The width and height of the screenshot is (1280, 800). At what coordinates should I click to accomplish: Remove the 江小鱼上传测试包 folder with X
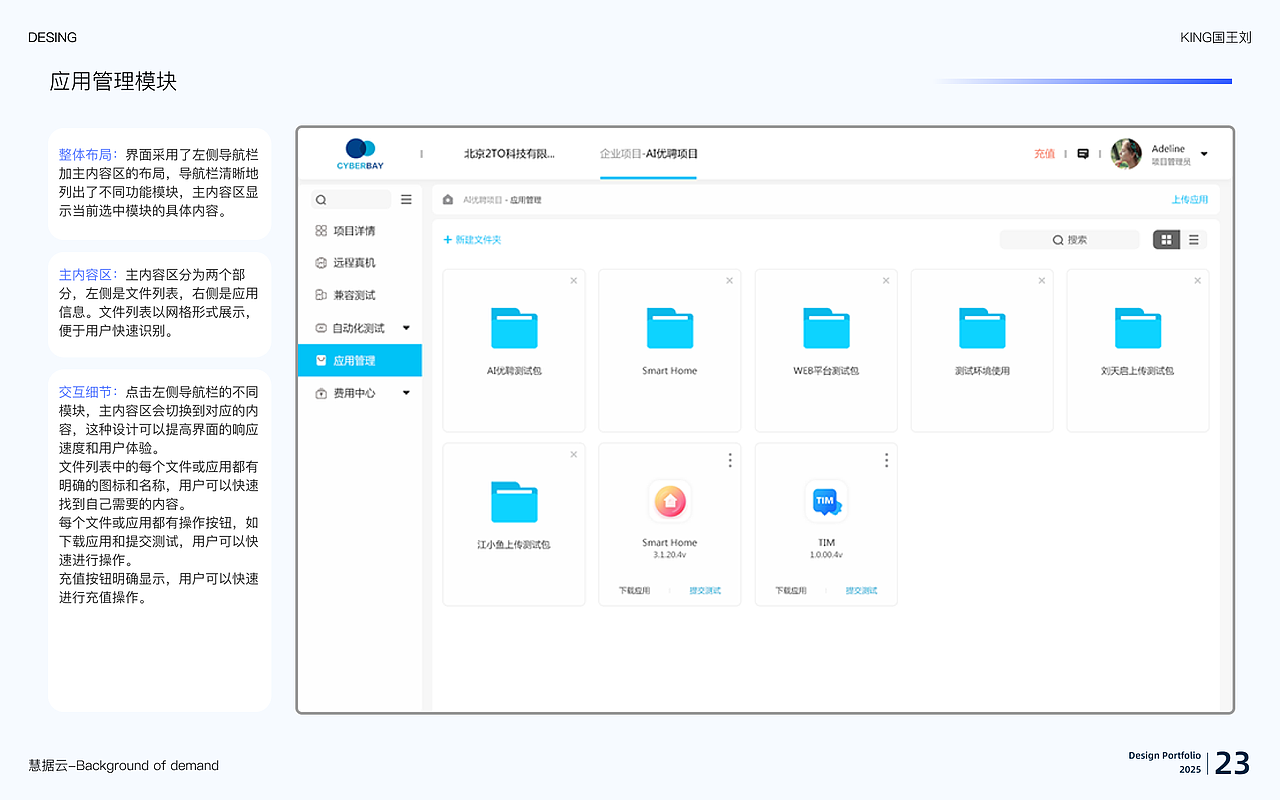[x=574, y=455]
